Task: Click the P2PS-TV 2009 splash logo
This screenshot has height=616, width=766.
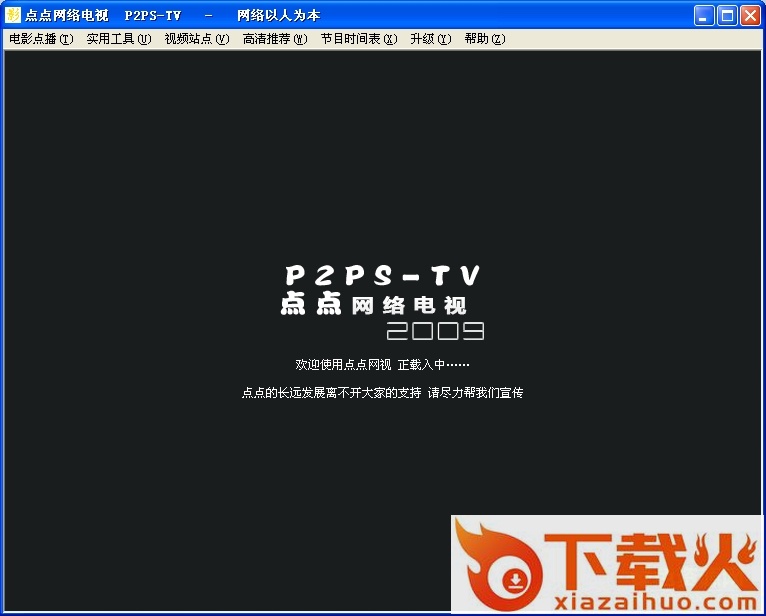Action: pyautogui.click(x=383, y=302)
